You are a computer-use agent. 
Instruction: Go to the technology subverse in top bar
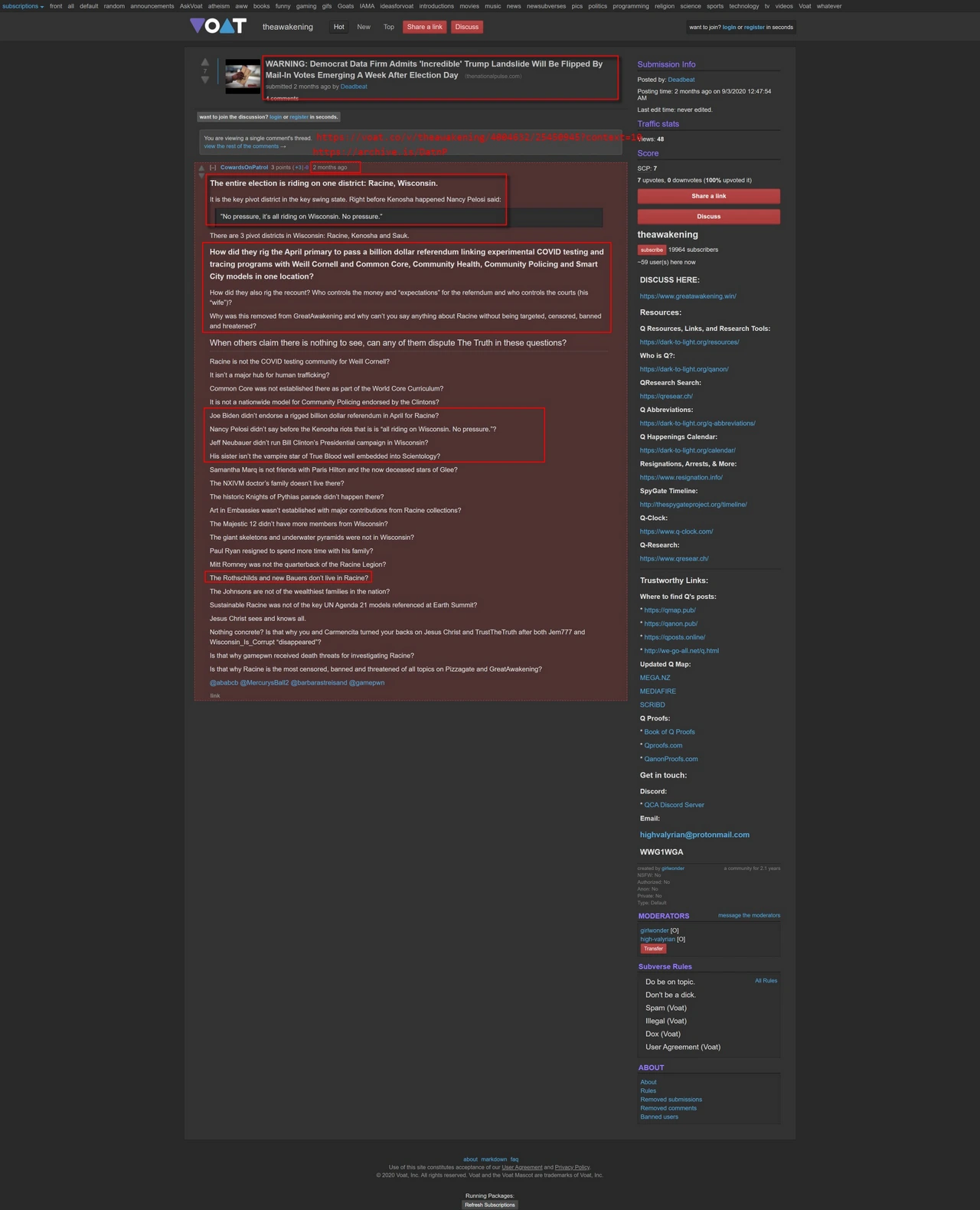click(744, 6)
